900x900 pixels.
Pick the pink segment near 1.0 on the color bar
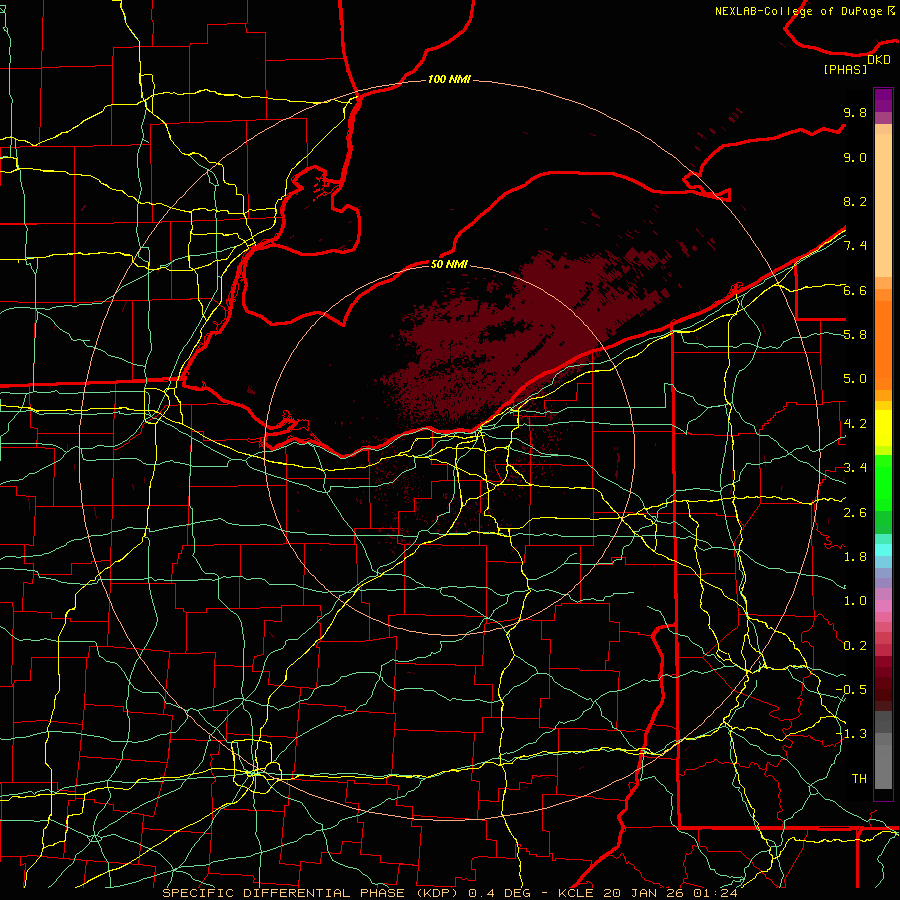coord(883,606)
